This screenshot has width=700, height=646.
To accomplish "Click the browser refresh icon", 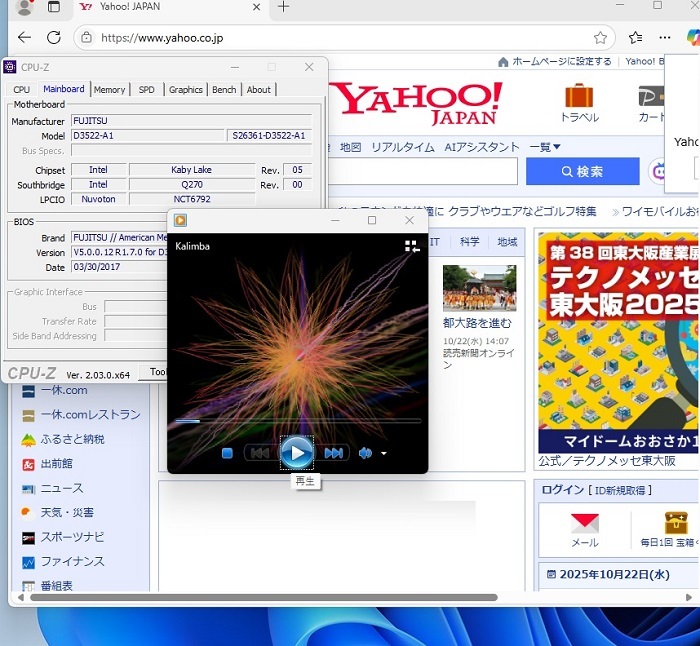I will point(54,38).
